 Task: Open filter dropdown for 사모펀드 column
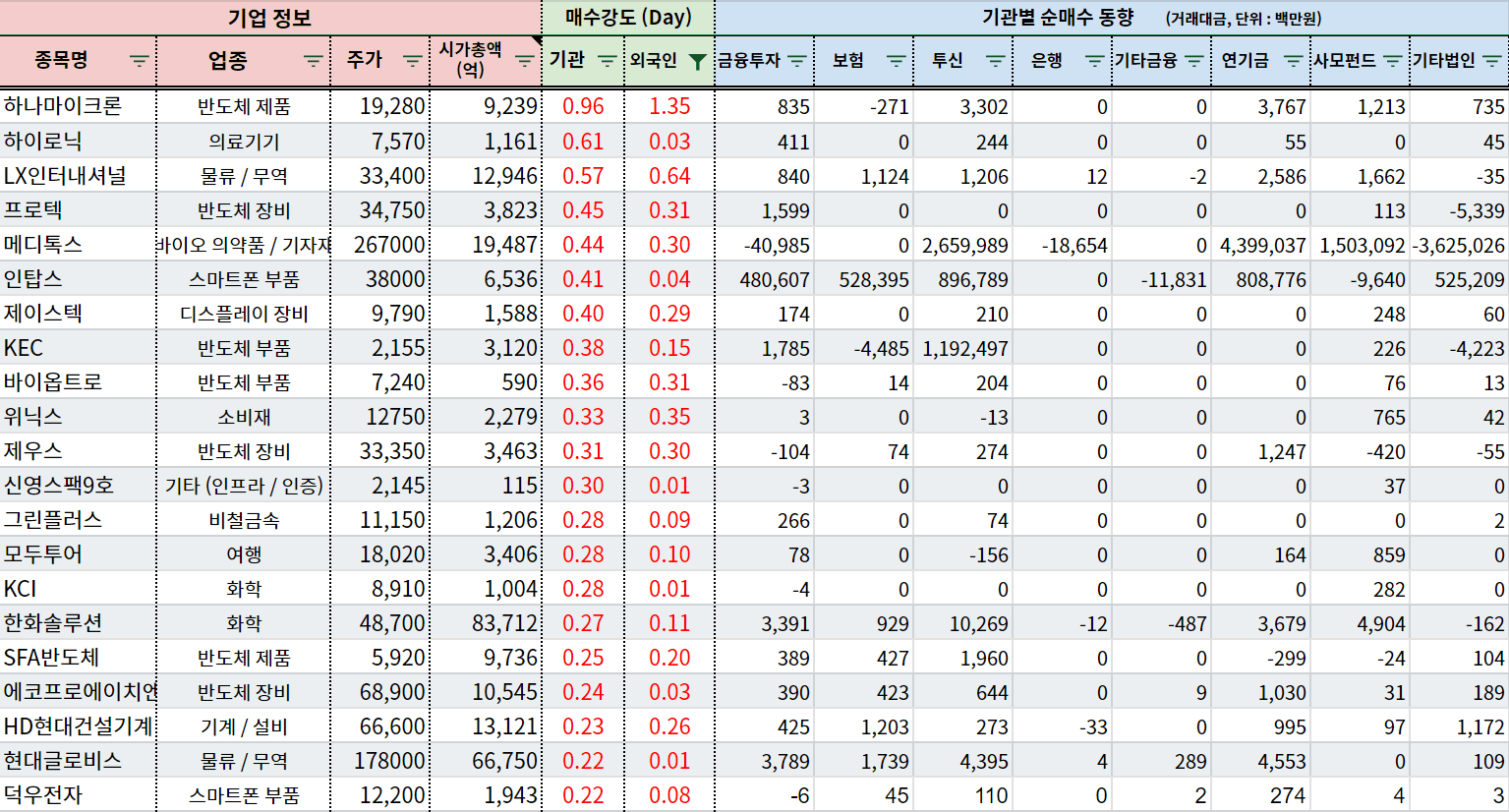(x=1393, y=61)
